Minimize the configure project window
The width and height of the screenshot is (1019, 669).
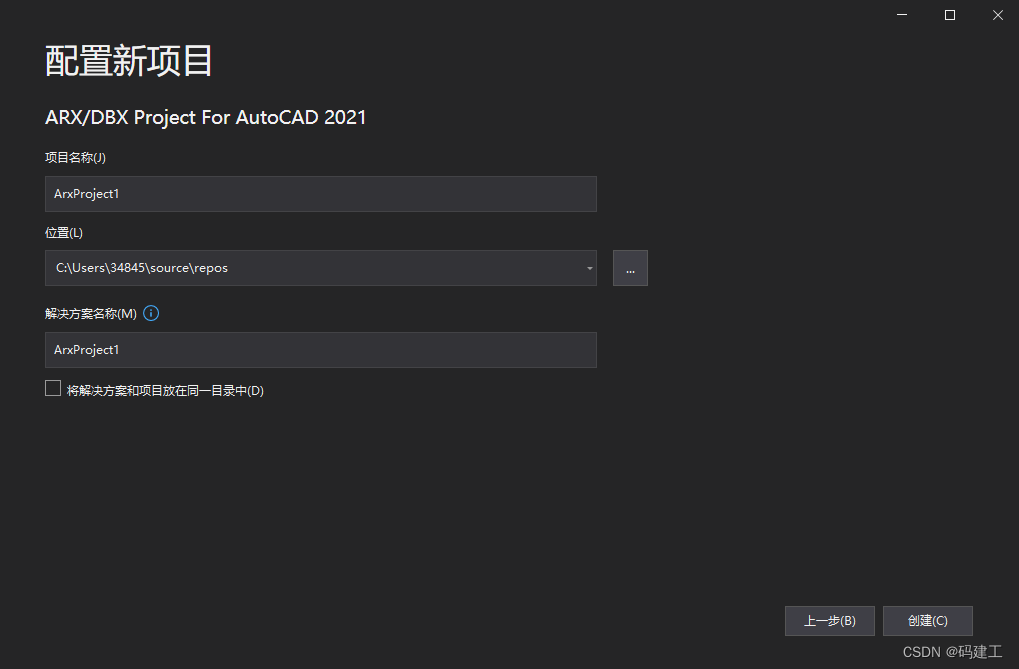tap(901, 15)
